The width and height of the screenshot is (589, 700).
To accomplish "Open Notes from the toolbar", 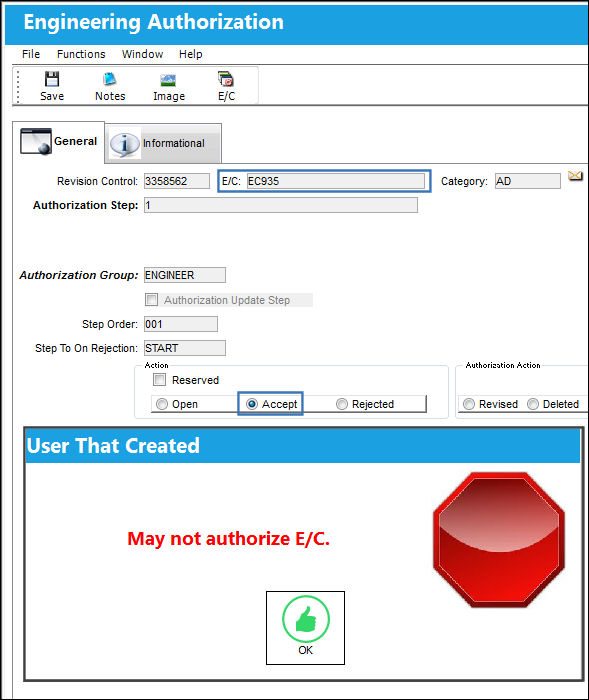I will click(110, 86).
